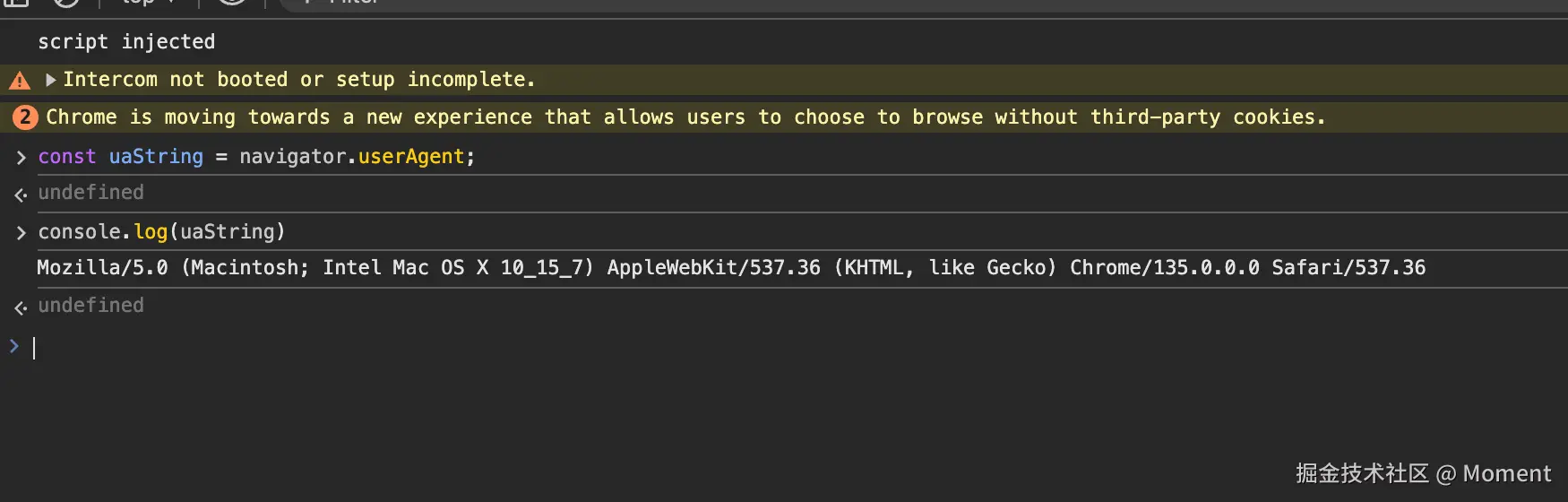Click the warning triangle icon beside Intercom message

[19, 81]
